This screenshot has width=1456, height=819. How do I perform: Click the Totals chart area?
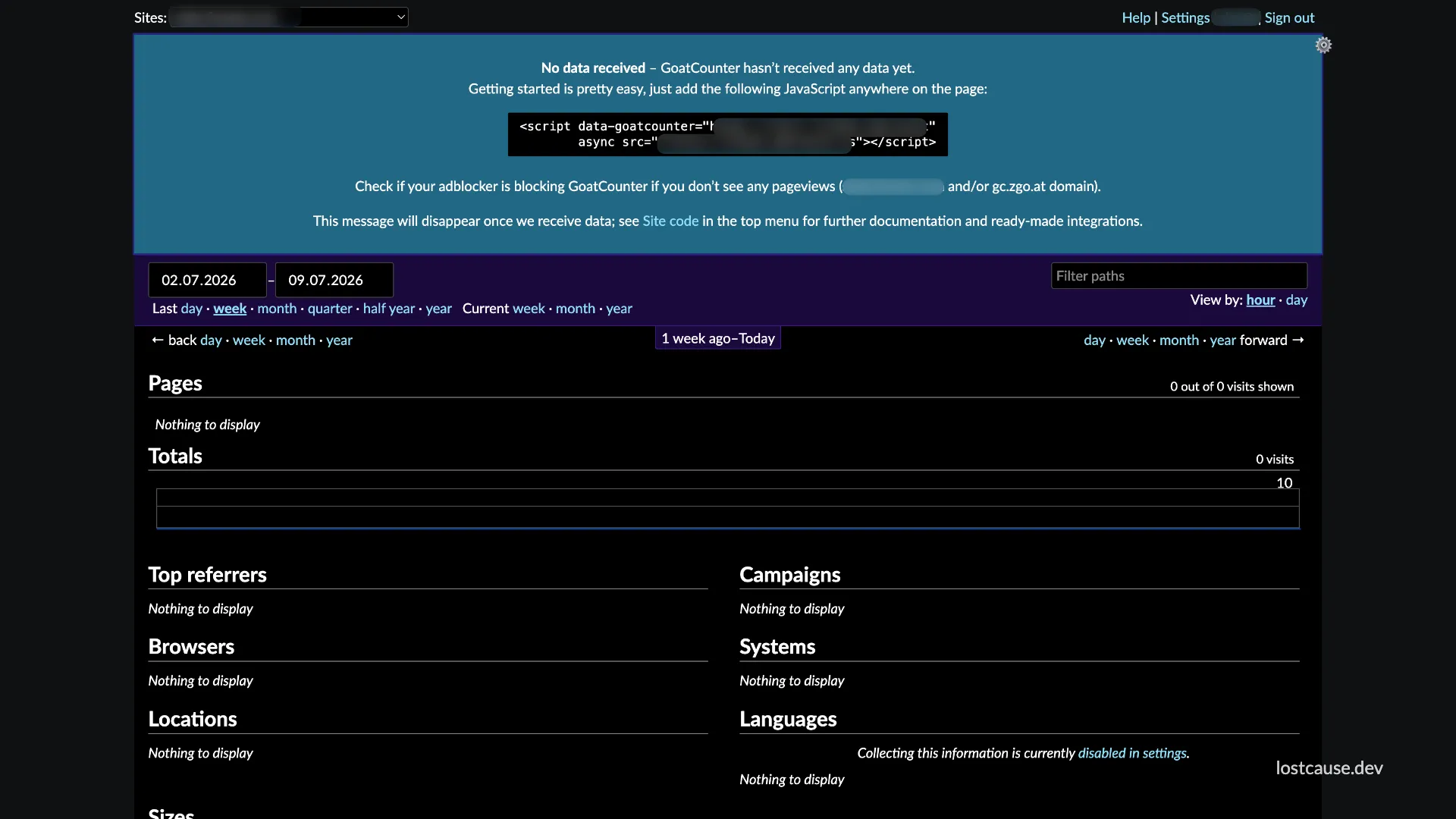728,508
